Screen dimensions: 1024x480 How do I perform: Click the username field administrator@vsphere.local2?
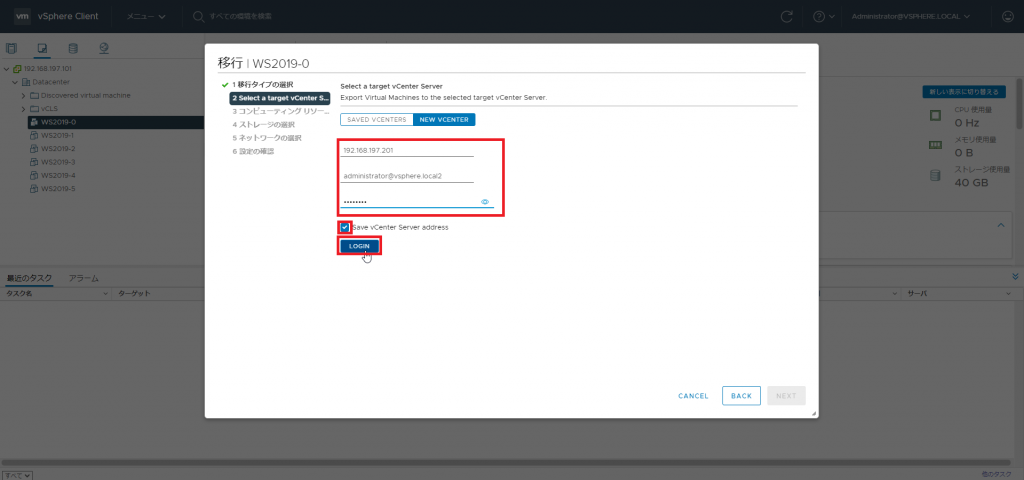(x=407, y=177)
